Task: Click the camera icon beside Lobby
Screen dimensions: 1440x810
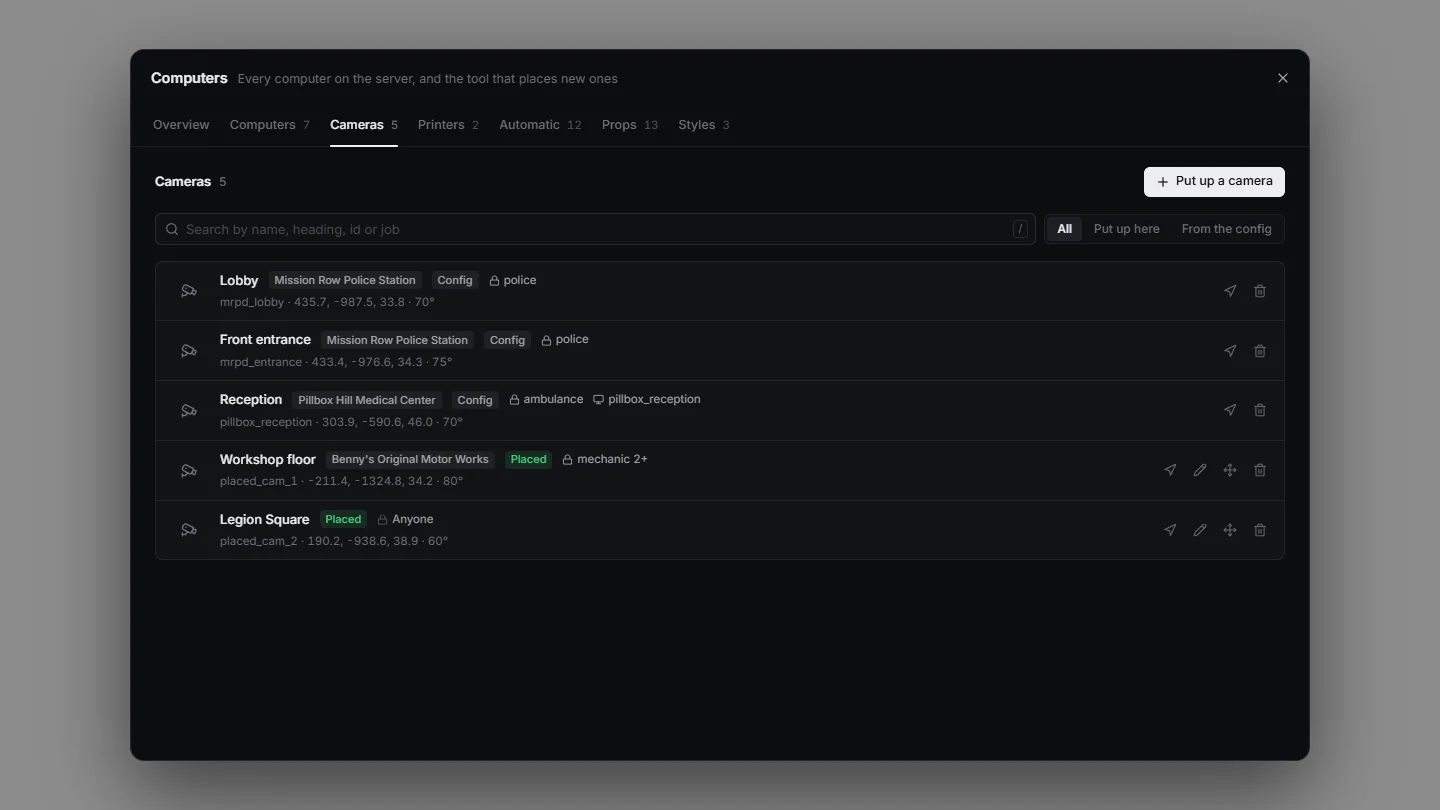Action: 189,291
